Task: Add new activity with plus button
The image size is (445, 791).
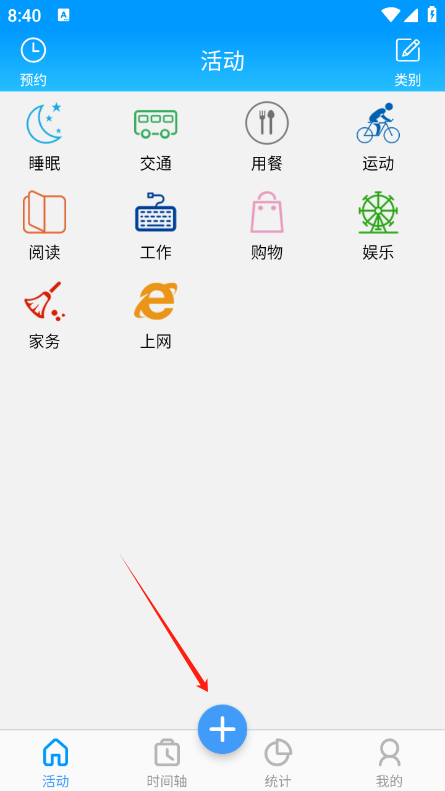Action: point(222,729)
